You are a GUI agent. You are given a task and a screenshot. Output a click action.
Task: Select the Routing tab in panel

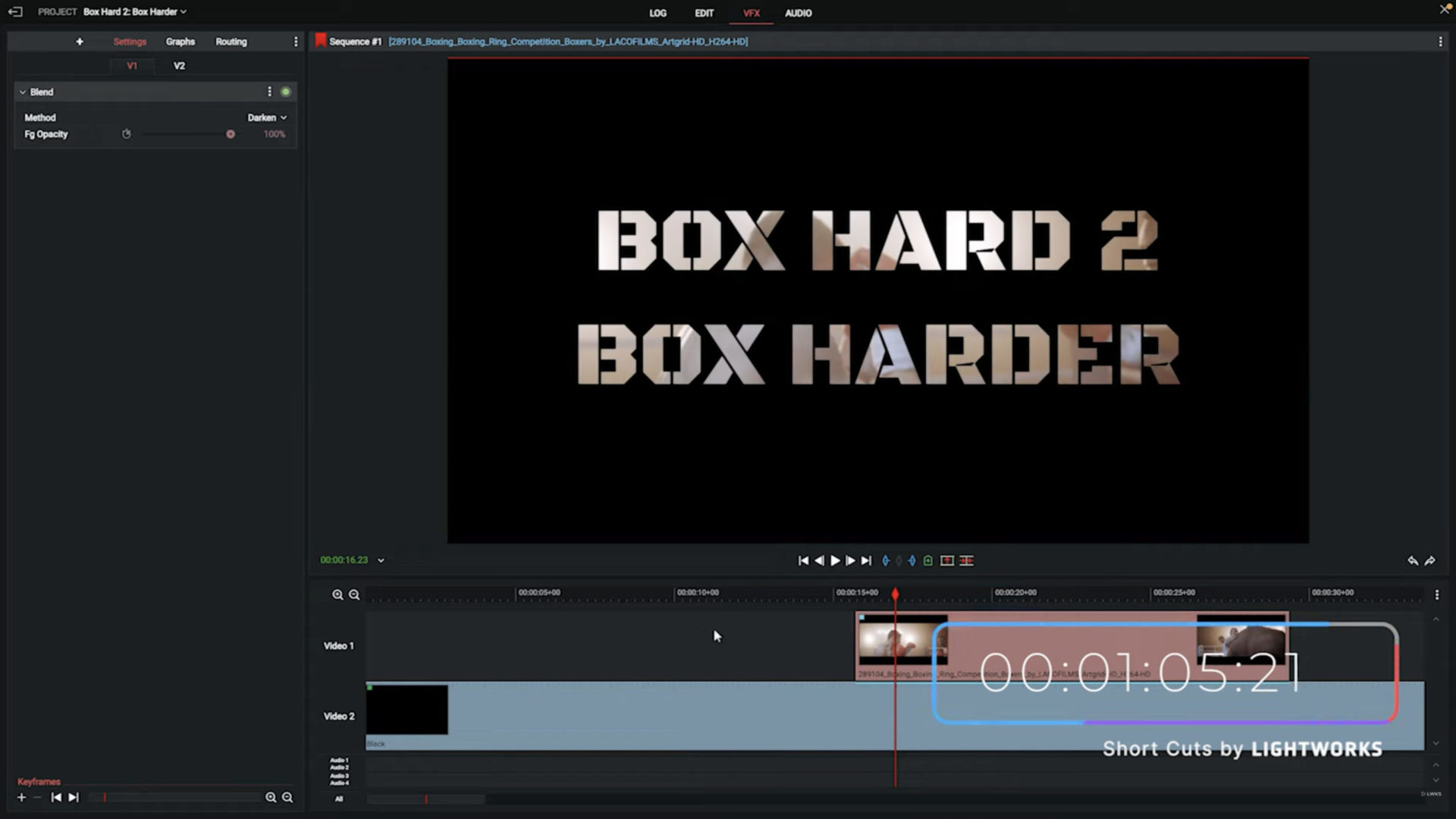pos(230,41)
